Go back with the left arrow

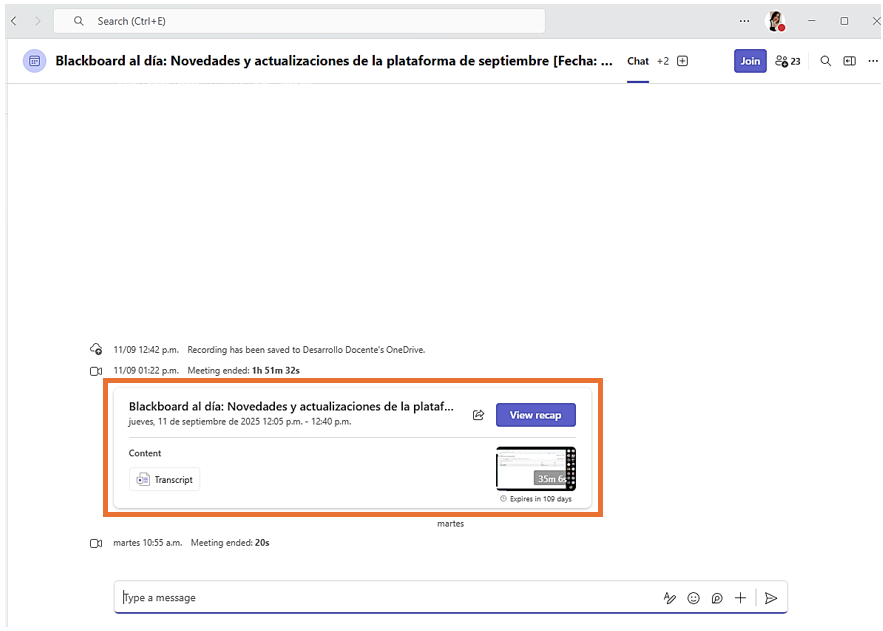(13, 21)
